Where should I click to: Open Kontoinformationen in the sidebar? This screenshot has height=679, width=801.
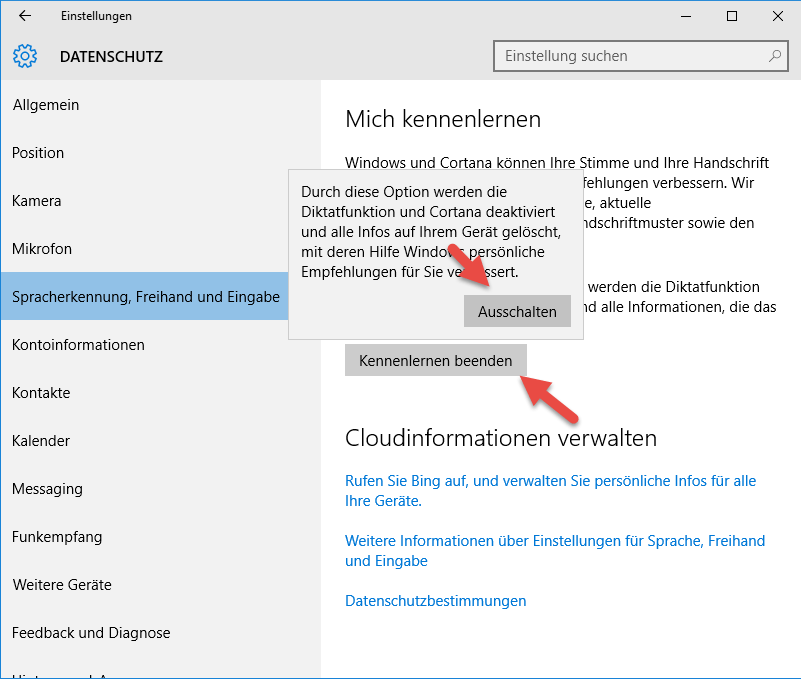[78, 345]
